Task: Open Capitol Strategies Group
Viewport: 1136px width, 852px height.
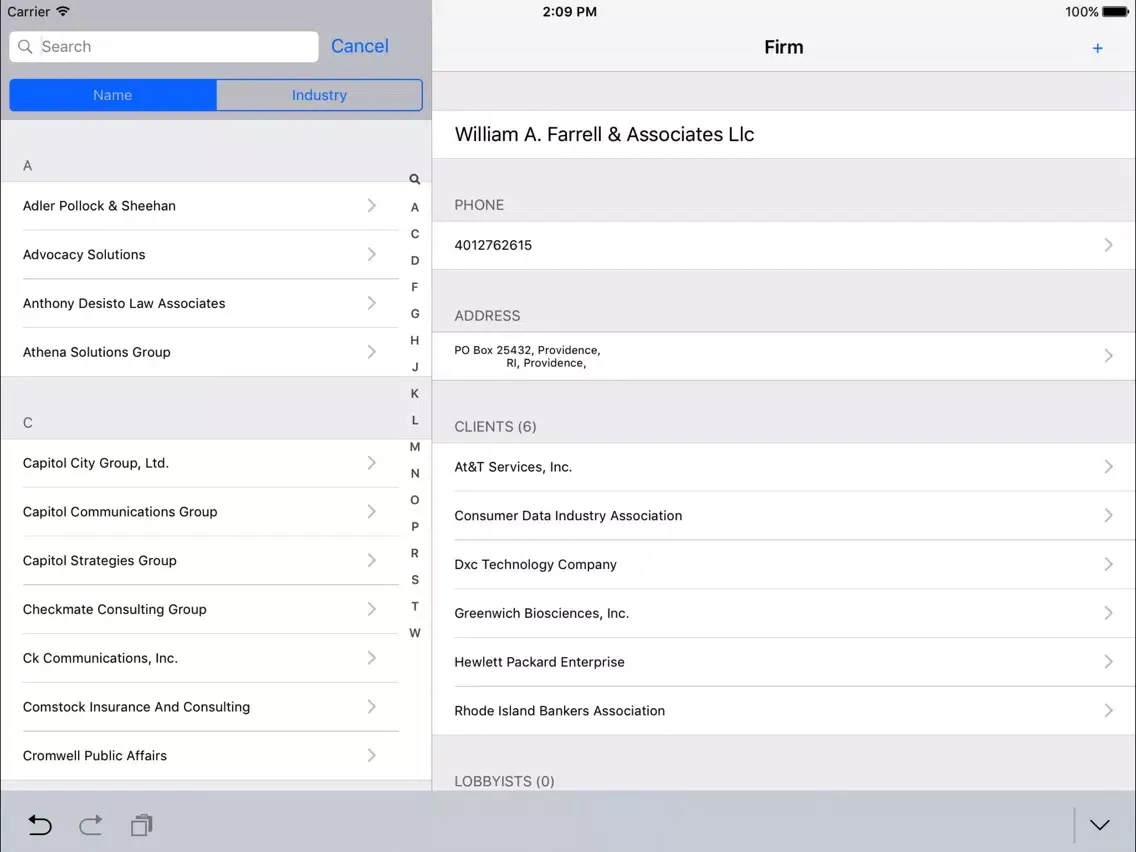Action: point(200,560)
